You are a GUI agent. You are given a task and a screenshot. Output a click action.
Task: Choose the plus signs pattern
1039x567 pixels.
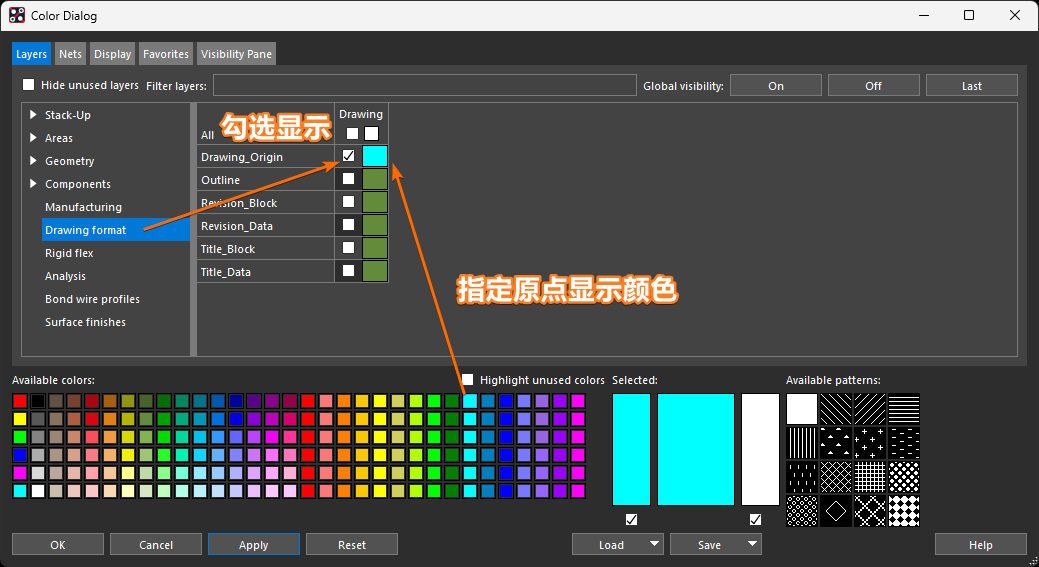[870, 443]
